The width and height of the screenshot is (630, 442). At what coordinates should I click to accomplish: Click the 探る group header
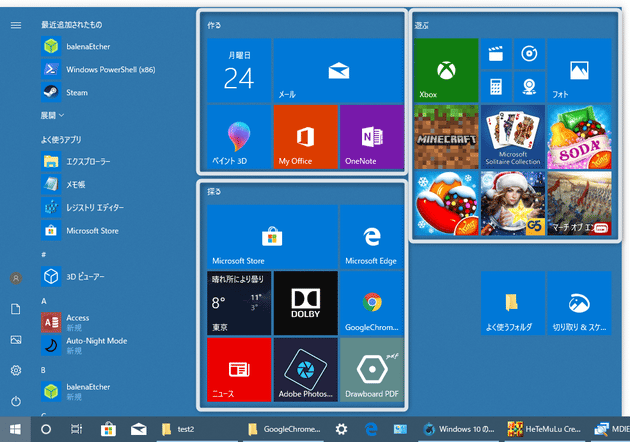coord(214,192)
